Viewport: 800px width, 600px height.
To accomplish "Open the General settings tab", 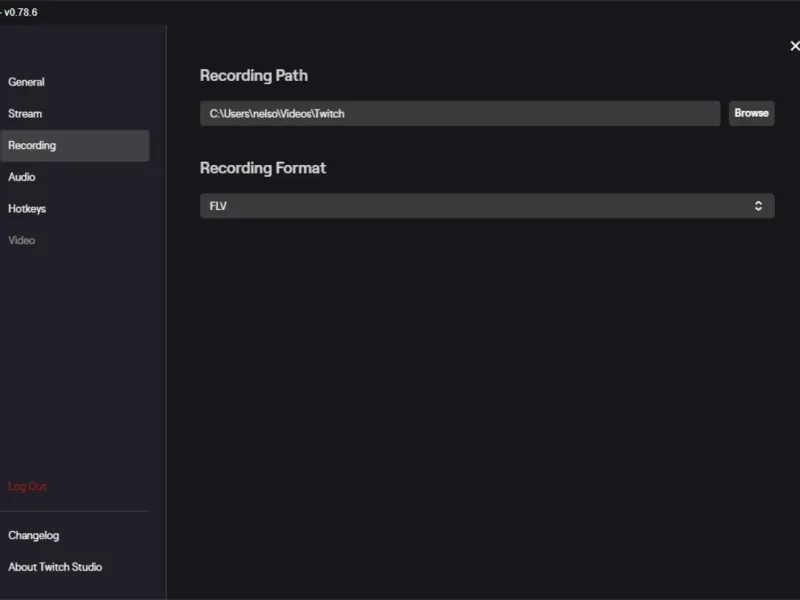I will pyautogui.click(x=27, y=82).
